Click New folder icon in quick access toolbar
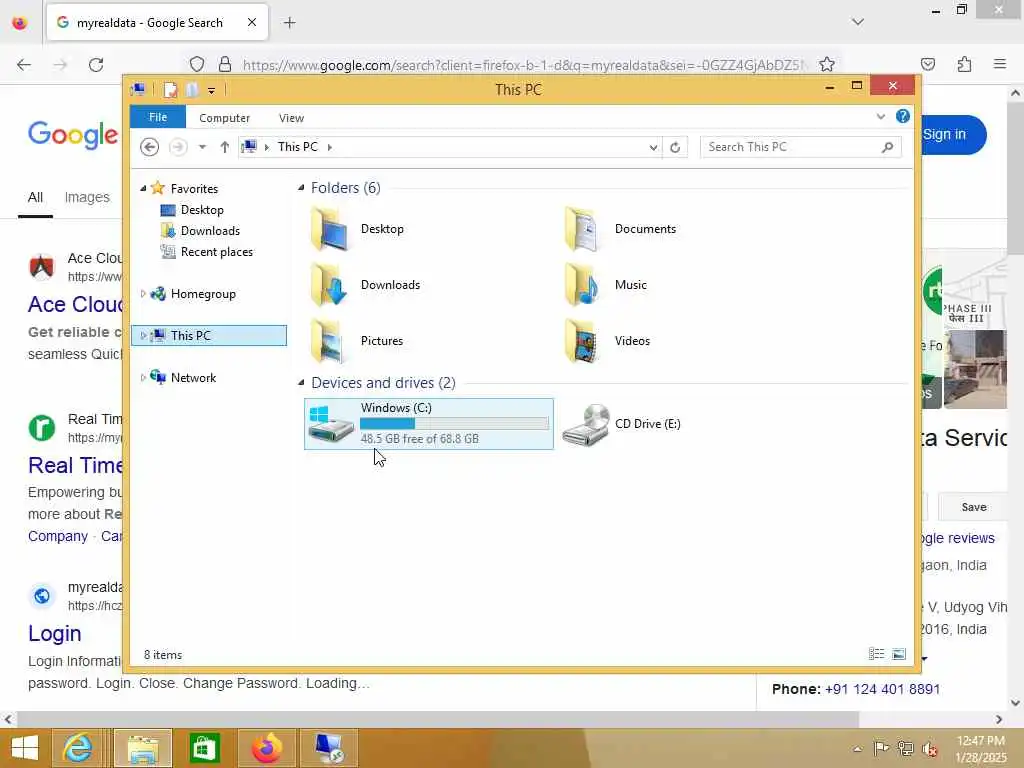 pos(192,89)
